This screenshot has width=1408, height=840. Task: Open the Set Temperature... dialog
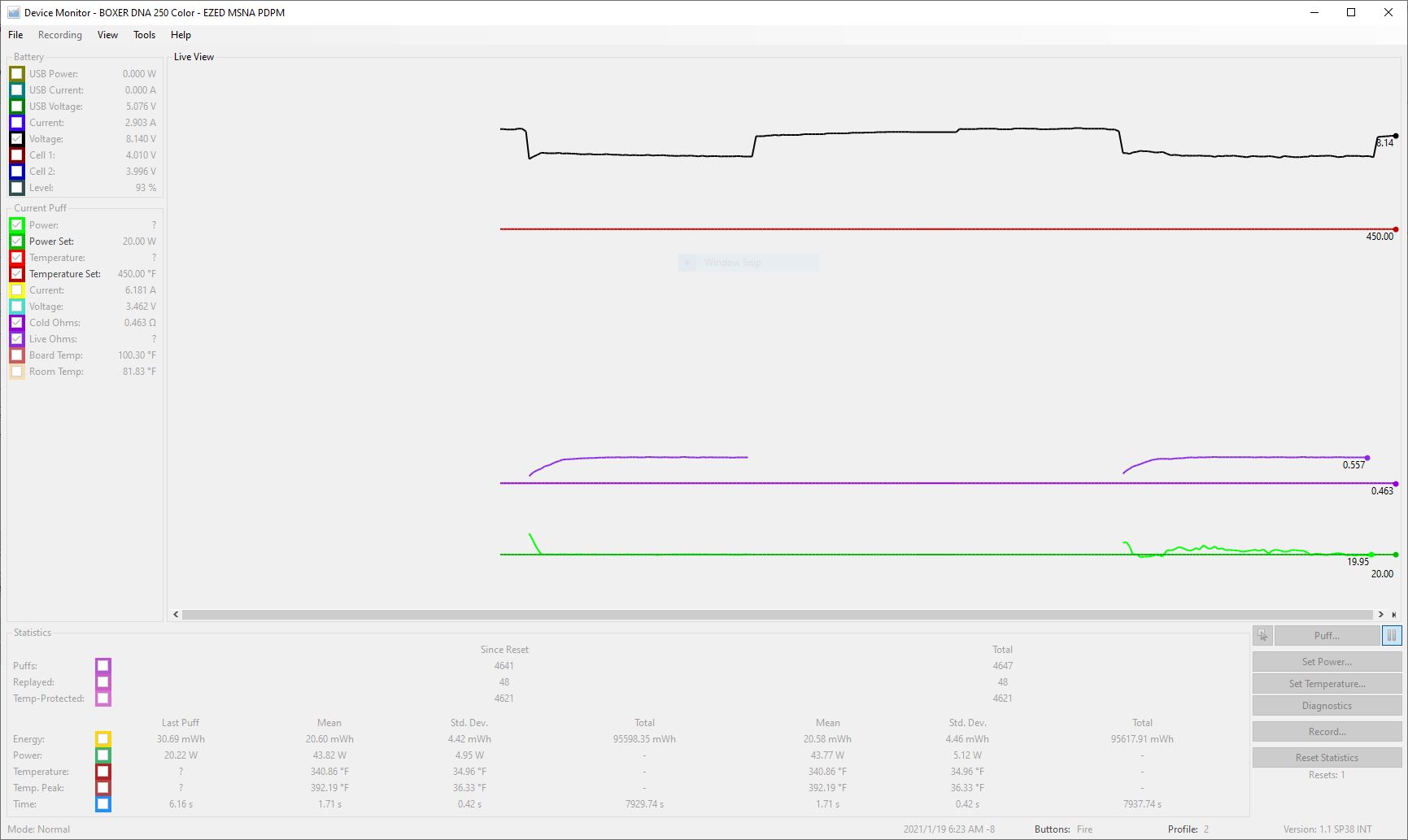pyautogui.click(x=1327, y=684)
